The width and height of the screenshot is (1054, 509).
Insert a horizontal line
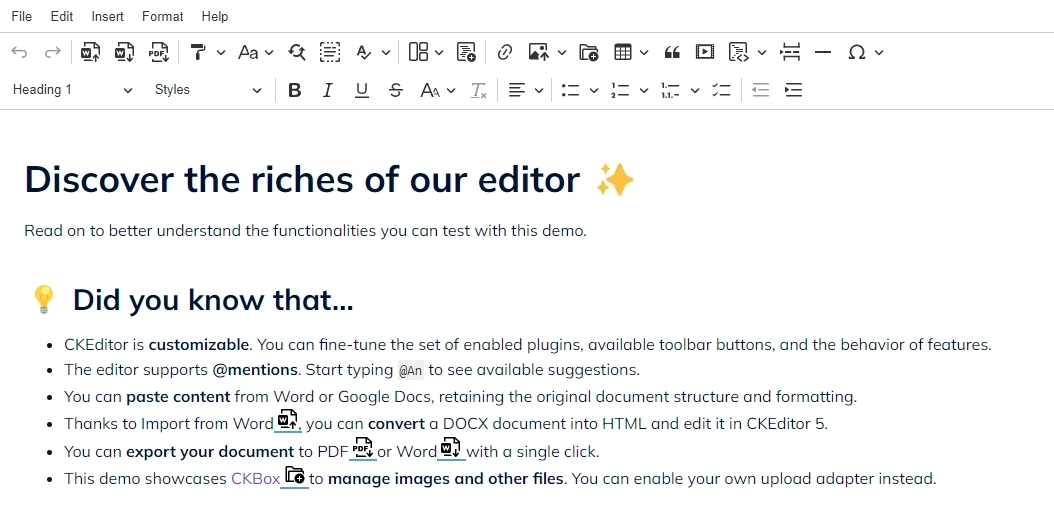coord(823,52)
